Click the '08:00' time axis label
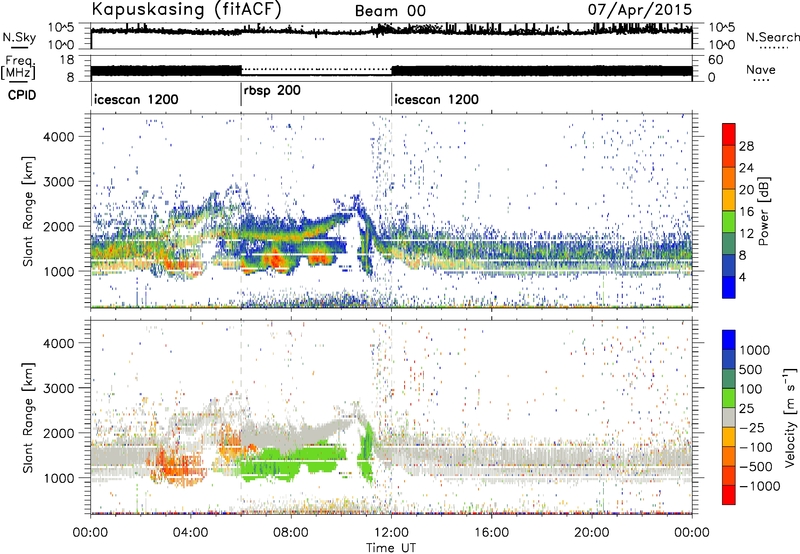 point(291,533)
